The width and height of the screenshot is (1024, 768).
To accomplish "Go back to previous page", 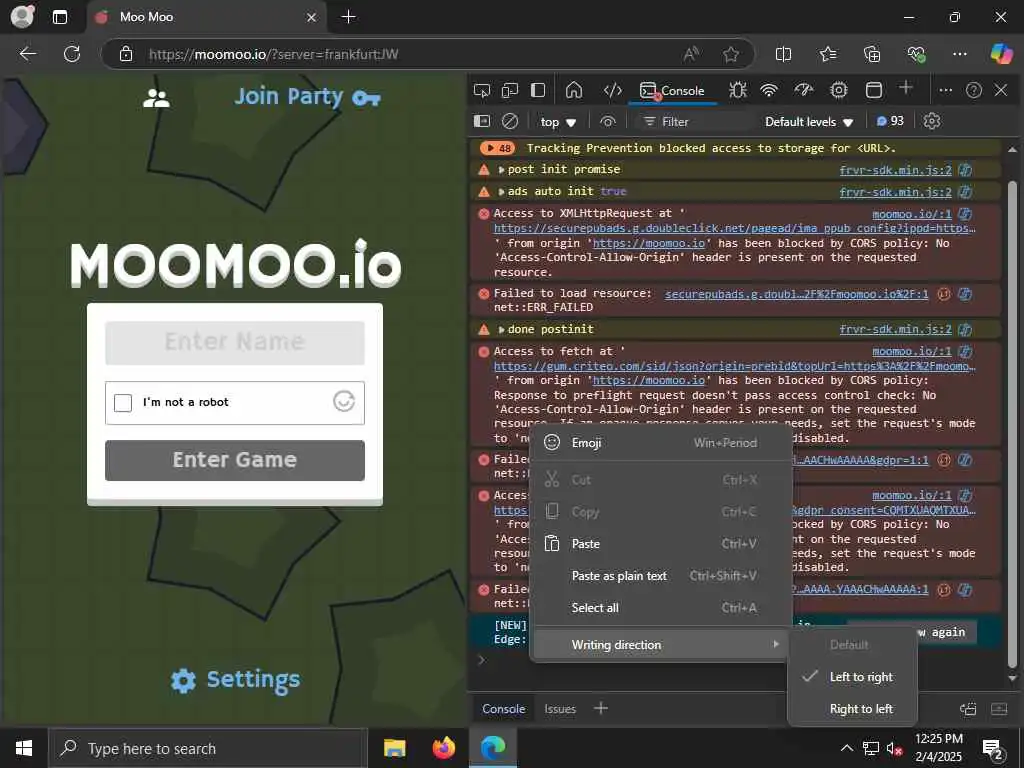I will coord(27,54).
